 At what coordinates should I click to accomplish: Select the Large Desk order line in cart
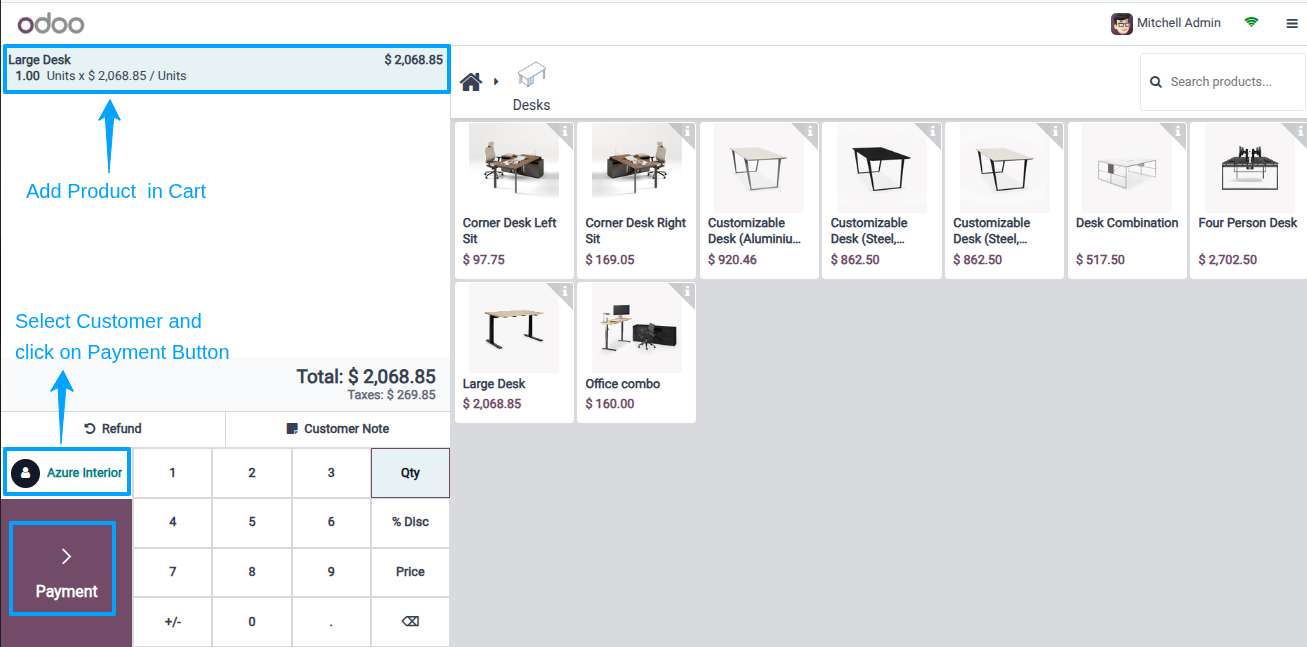(x=226, y=68)
